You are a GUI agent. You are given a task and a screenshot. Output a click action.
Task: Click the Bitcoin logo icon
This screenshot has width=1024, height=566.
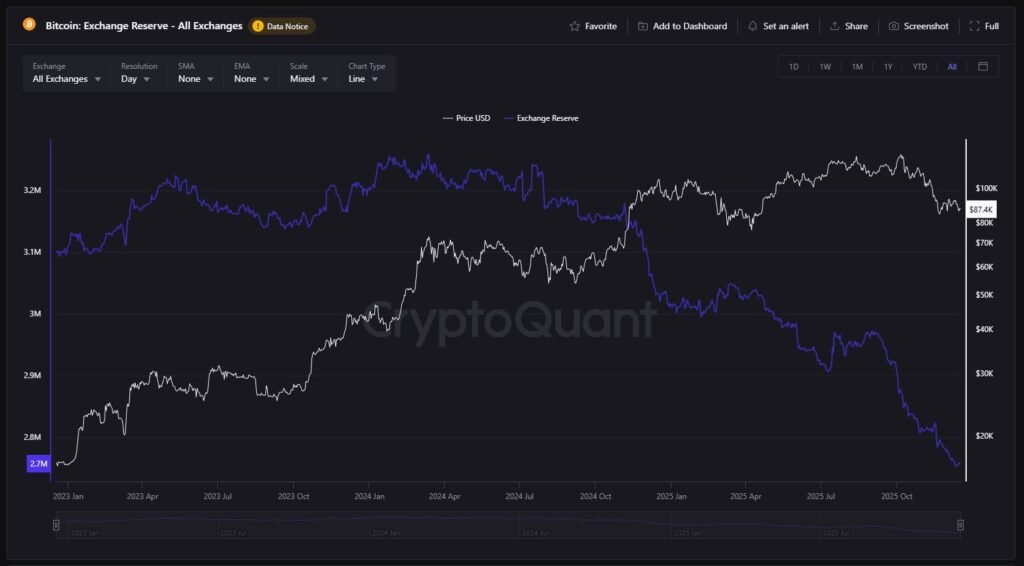coord(29,25)
